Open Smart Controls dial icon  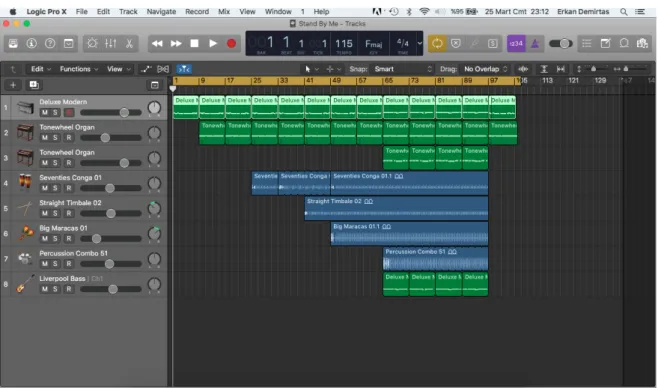[92, 43]
